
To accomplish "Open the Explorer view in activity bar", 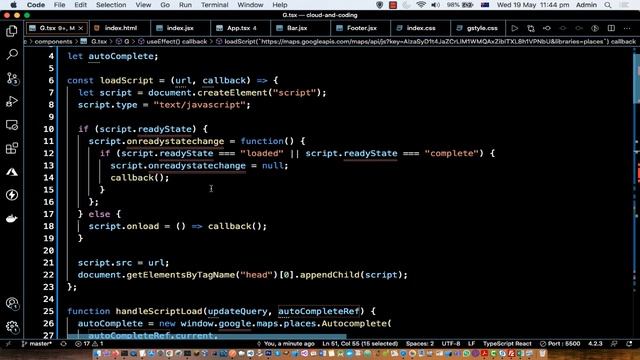I will pos(12,31).
